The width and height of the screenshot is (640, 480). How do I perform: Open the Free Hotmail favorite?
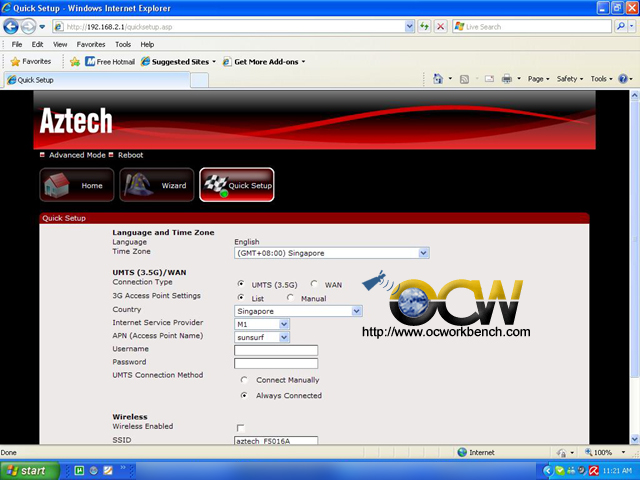(110, 62)
